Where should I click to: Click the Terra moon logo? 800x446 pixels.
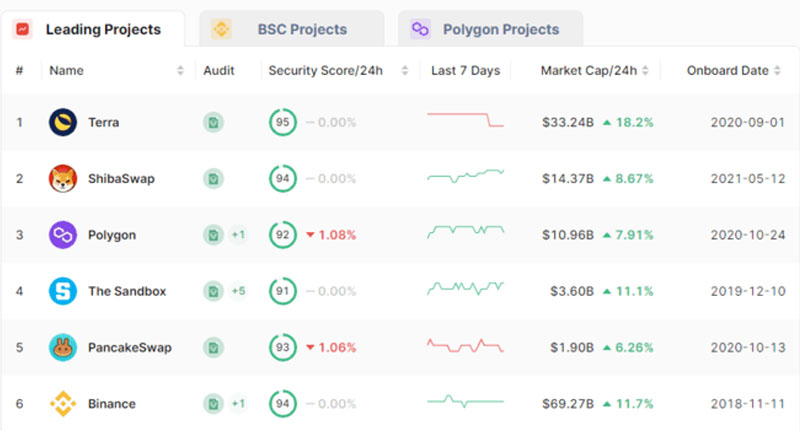pos(63,122)
